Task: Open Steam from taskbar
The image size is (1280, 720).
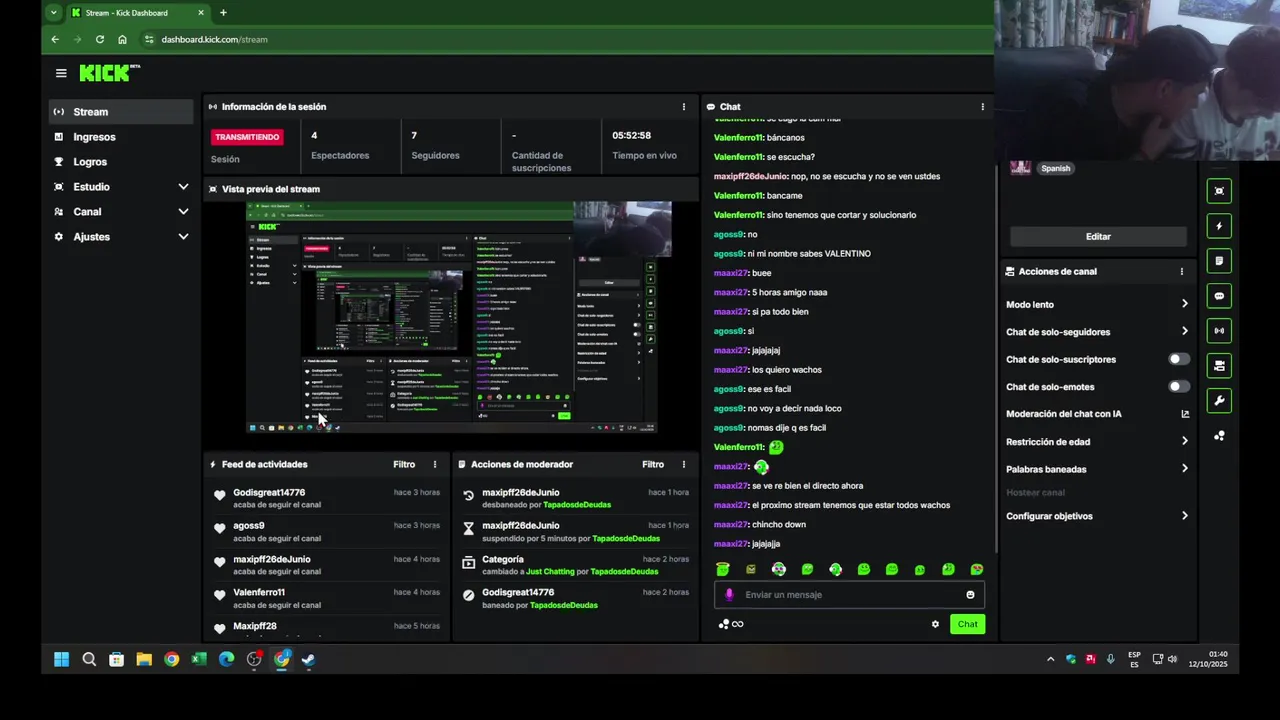Action: 309,659
